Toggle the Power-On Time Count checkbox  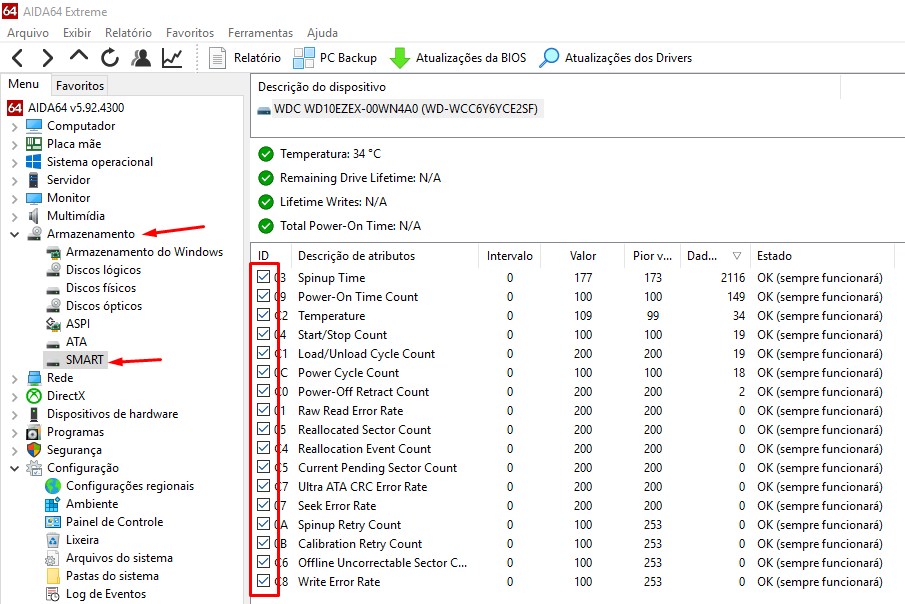tap(264, 296)
